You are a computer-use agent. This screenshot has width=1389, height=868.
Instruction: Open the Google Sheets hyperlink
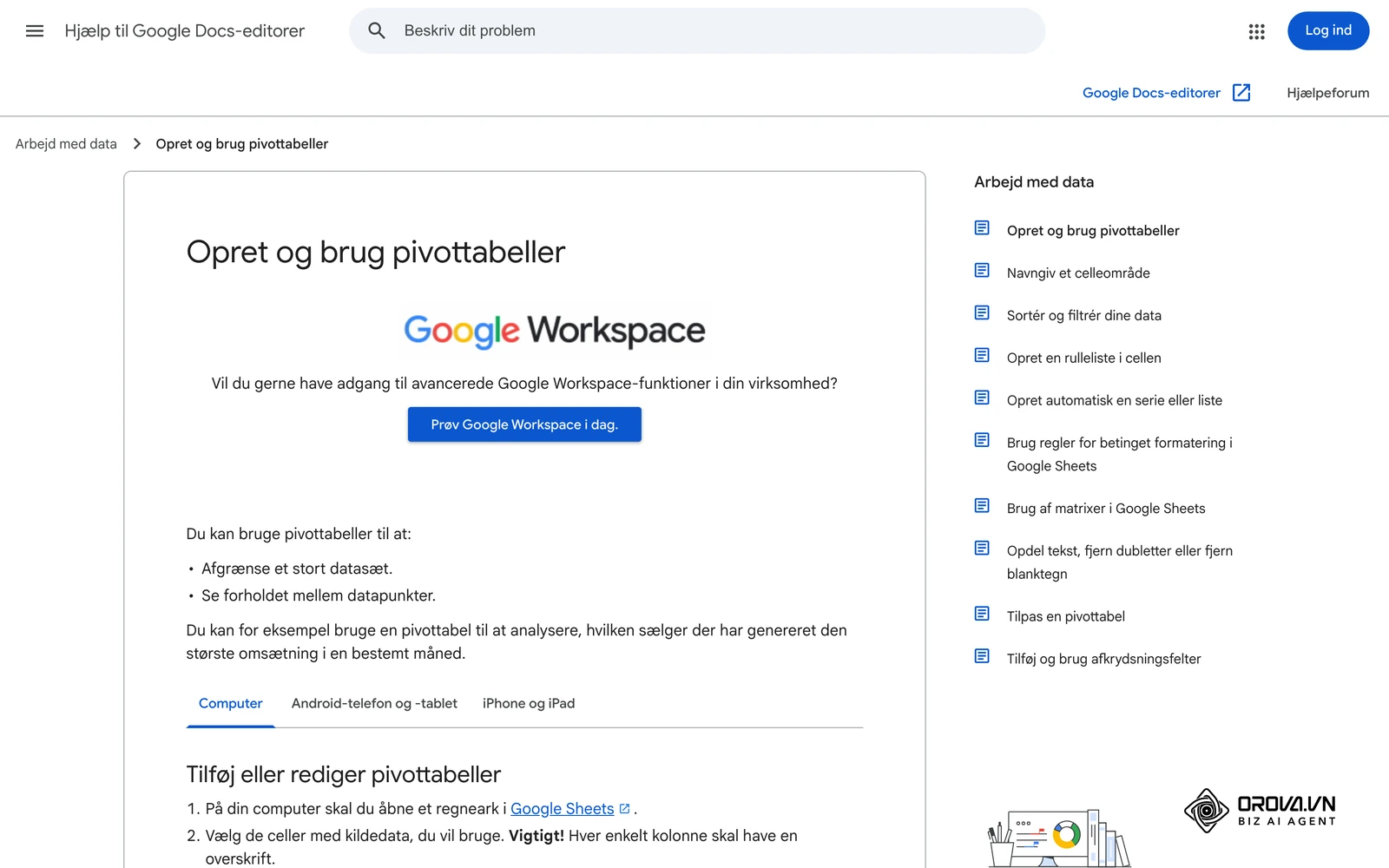(x=562, y=809)
